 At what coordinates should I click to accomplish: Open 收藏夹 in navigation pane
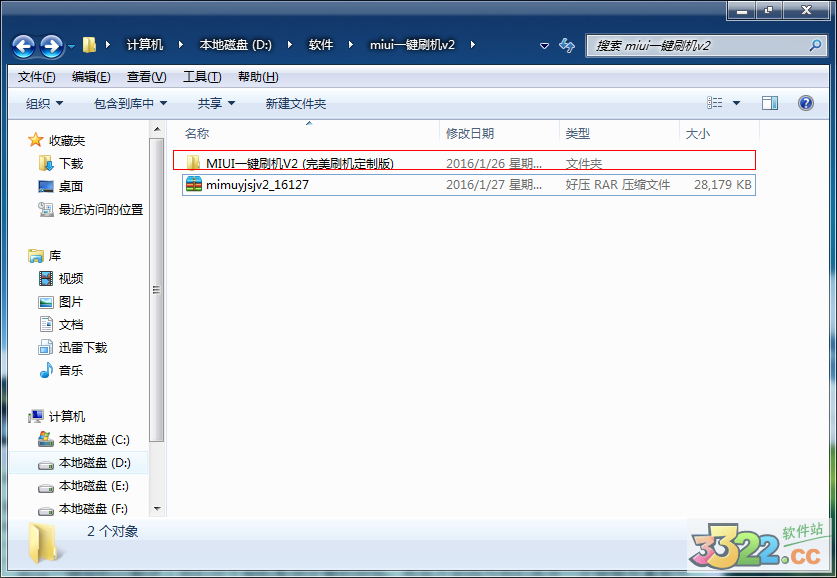tap(67, 140)
